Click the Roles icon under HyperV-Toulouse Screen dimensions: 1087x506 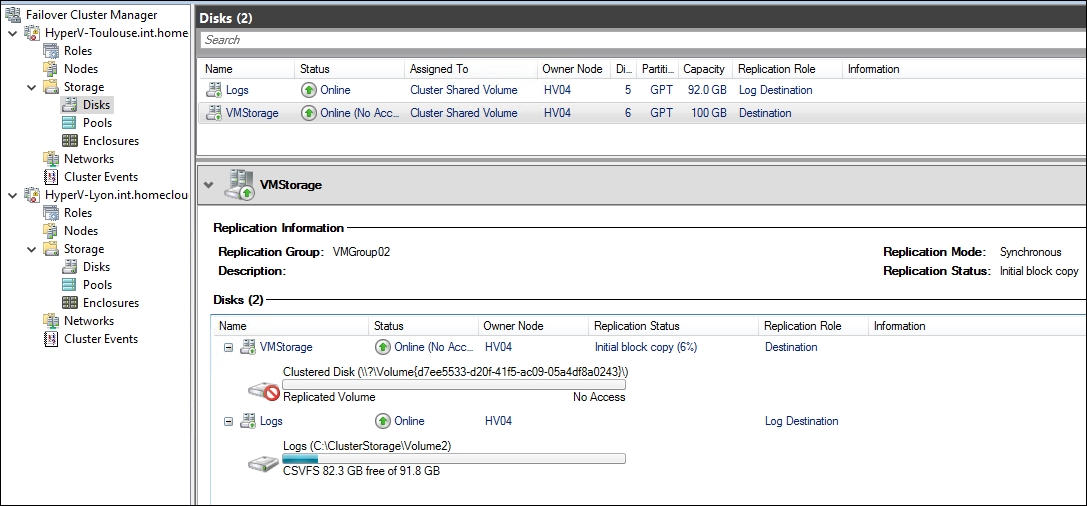point(51,51)
